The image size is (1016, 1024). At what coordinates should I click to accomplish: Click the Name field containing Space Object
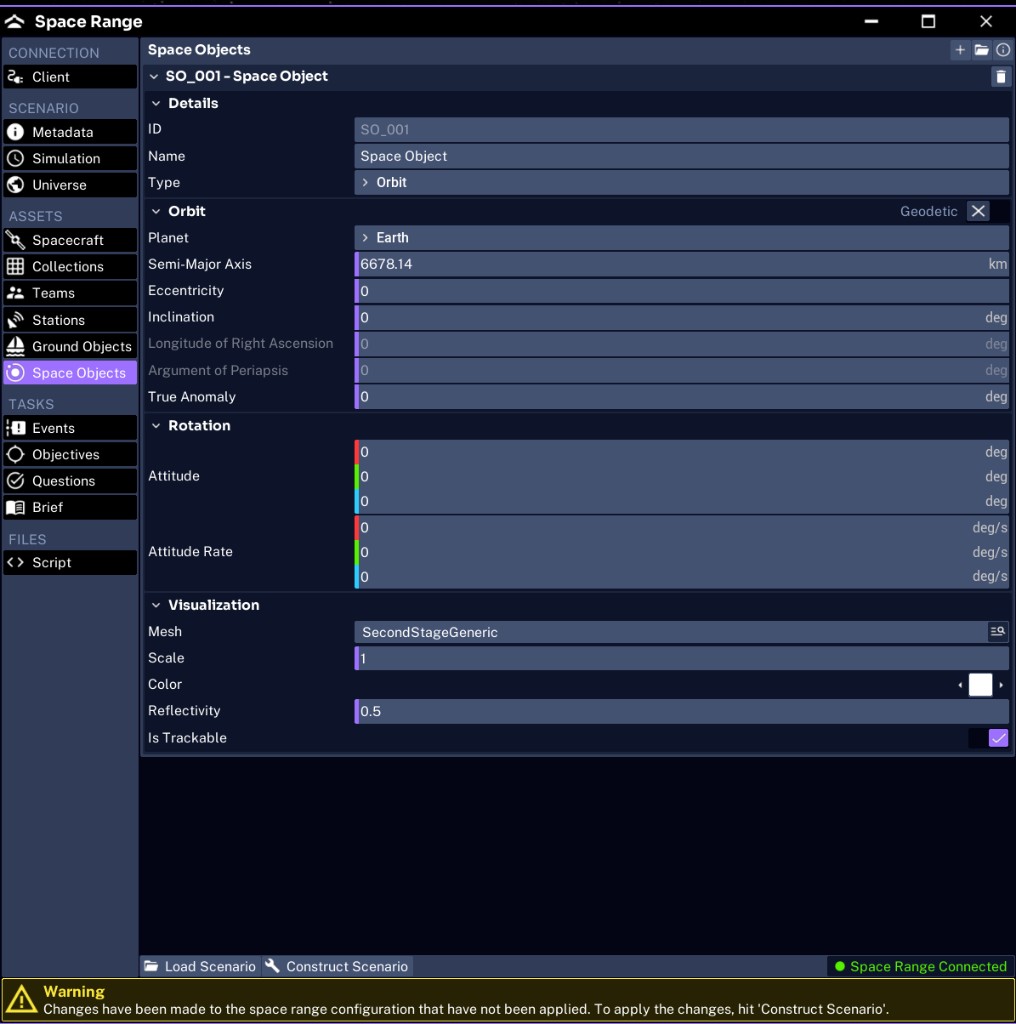pos(682,156)
